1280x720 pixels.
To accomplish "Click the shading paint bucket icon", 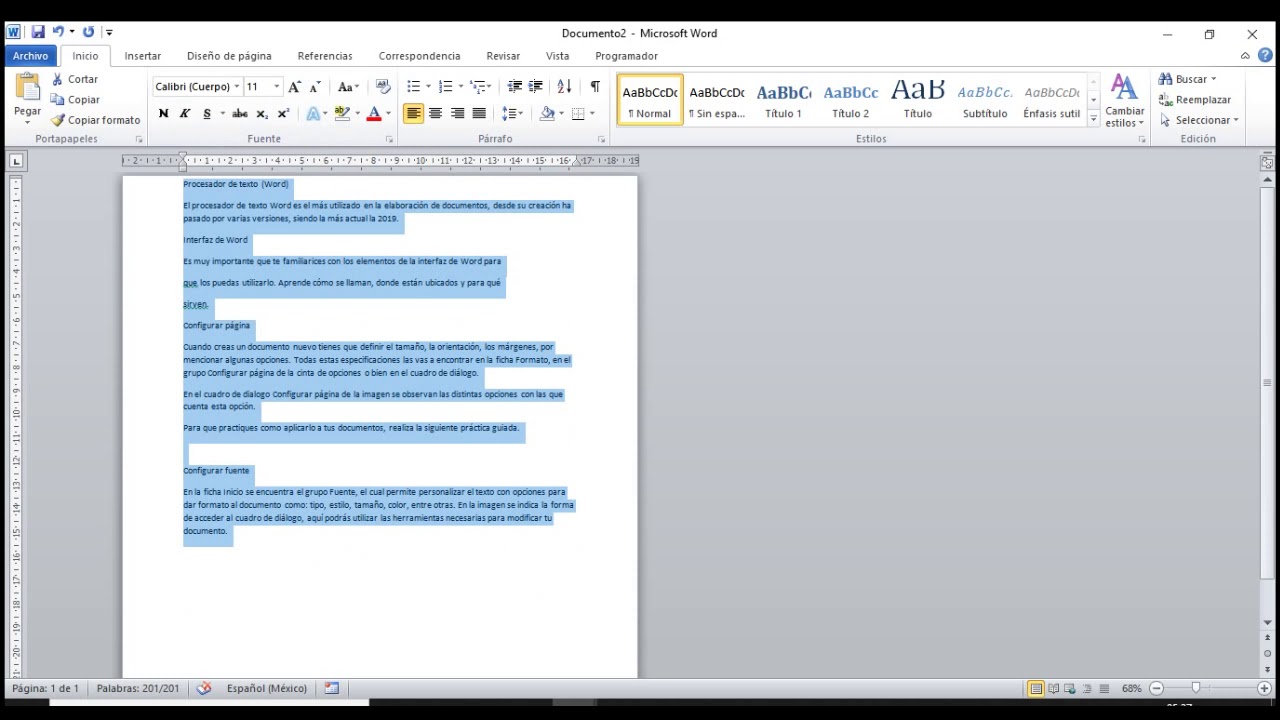I will pyautogui.click(x=546, y=113).
